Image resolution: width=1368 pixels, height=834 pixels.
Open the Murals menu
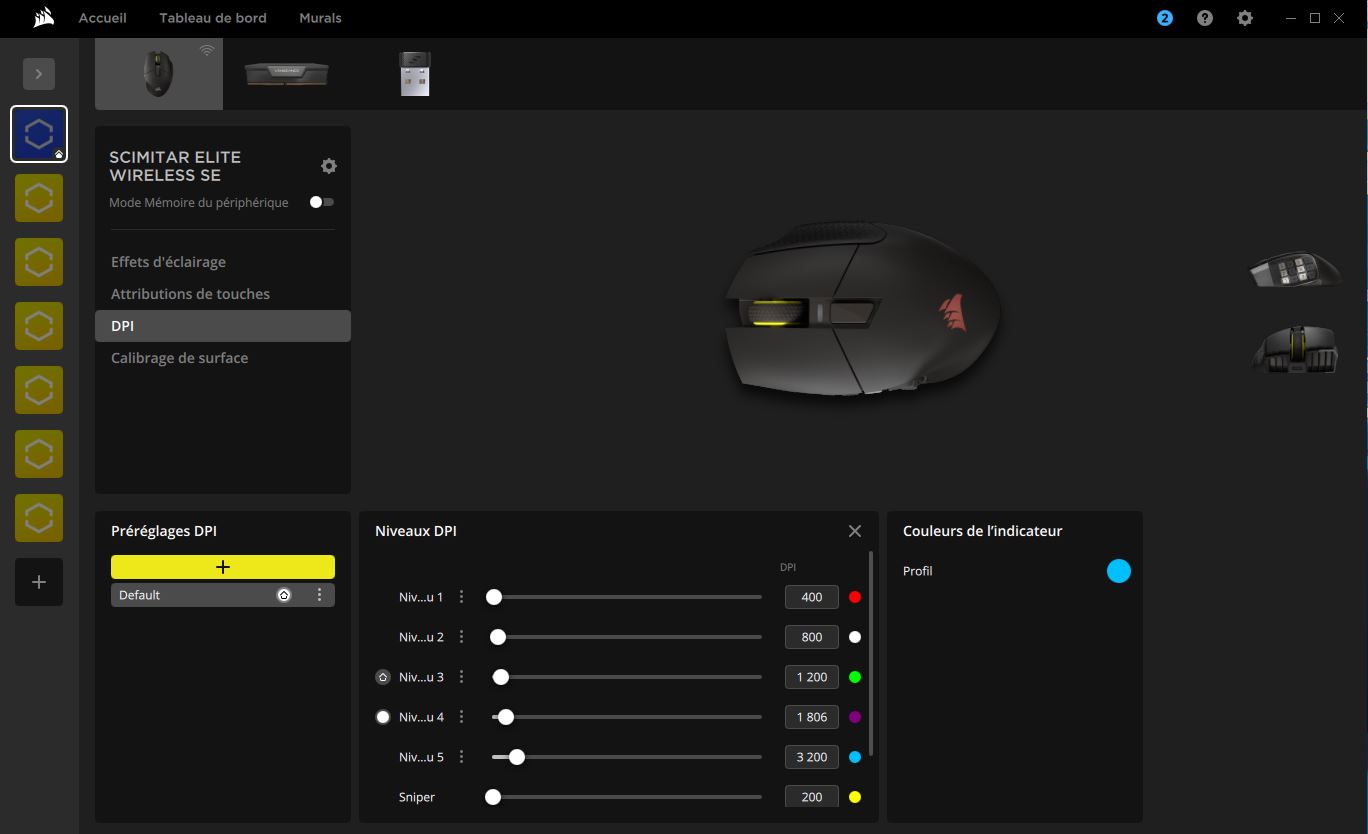click(x=320, y=17)
